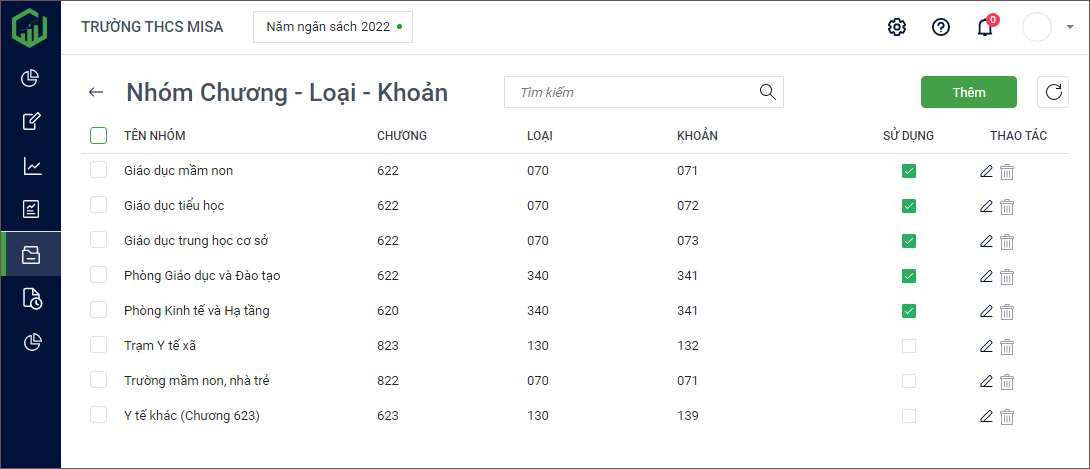Image resolution: width=1090 pixels, height=469 pixels.
Task: Select the Giáo dục tiểu học row checkbox
Action: tap(98, 205)
